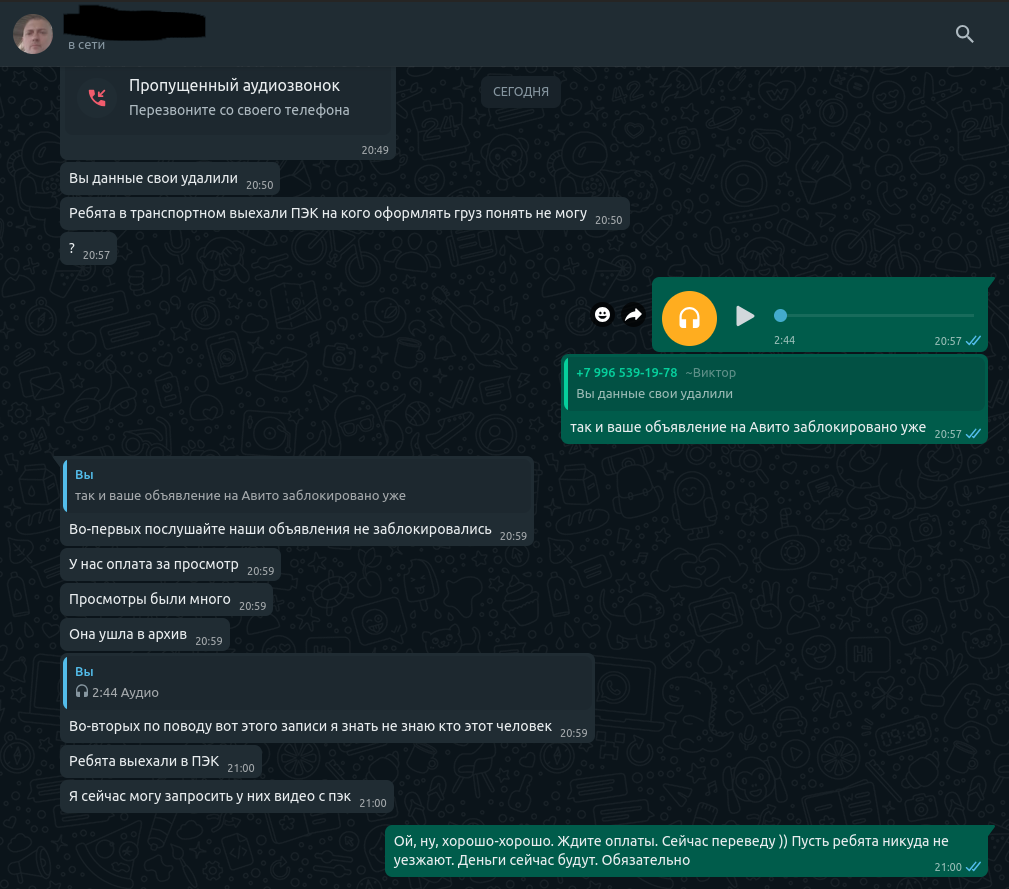Play the 2:44 voice message
Viewport: 1009px width, 889px height.
pyautogui.click(x=745, y=316)
